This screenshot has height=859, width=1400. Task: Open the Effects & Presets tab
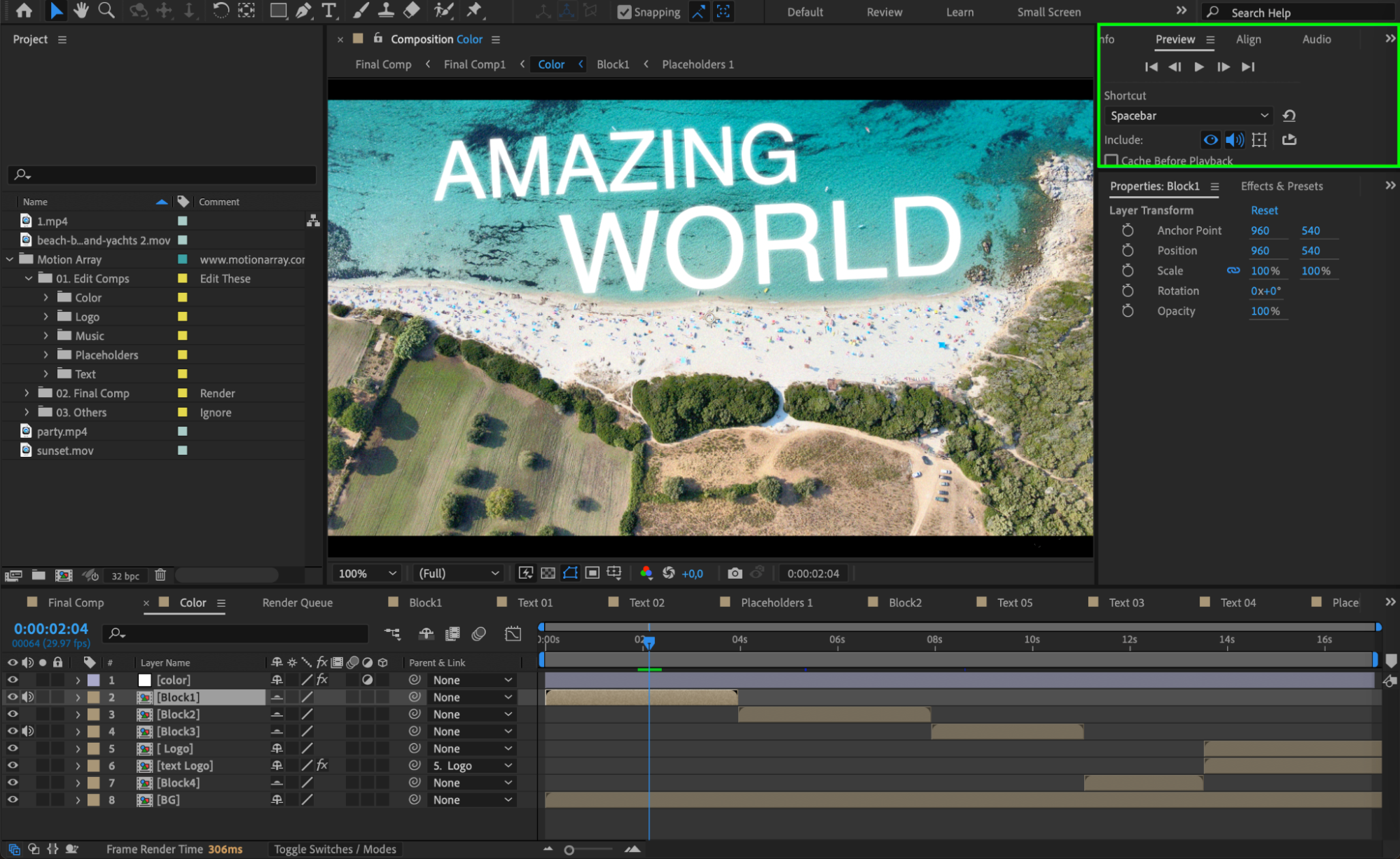1281,186
